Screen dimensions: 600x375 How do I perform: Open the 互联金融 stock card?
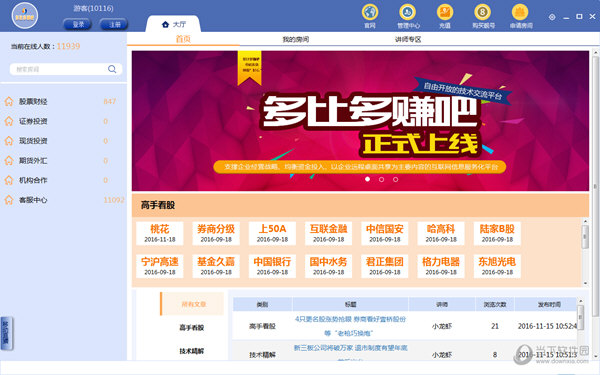click(328, 233)
